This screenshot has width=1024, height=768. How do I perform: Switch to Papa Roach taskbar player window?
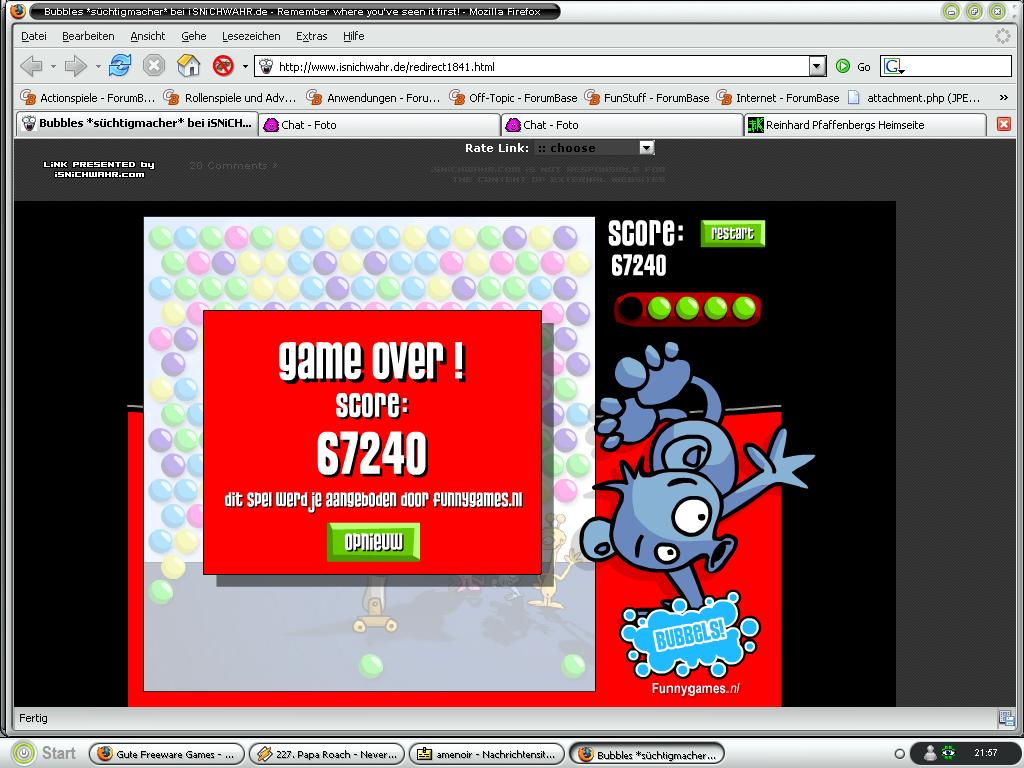(x=327, y=754)
